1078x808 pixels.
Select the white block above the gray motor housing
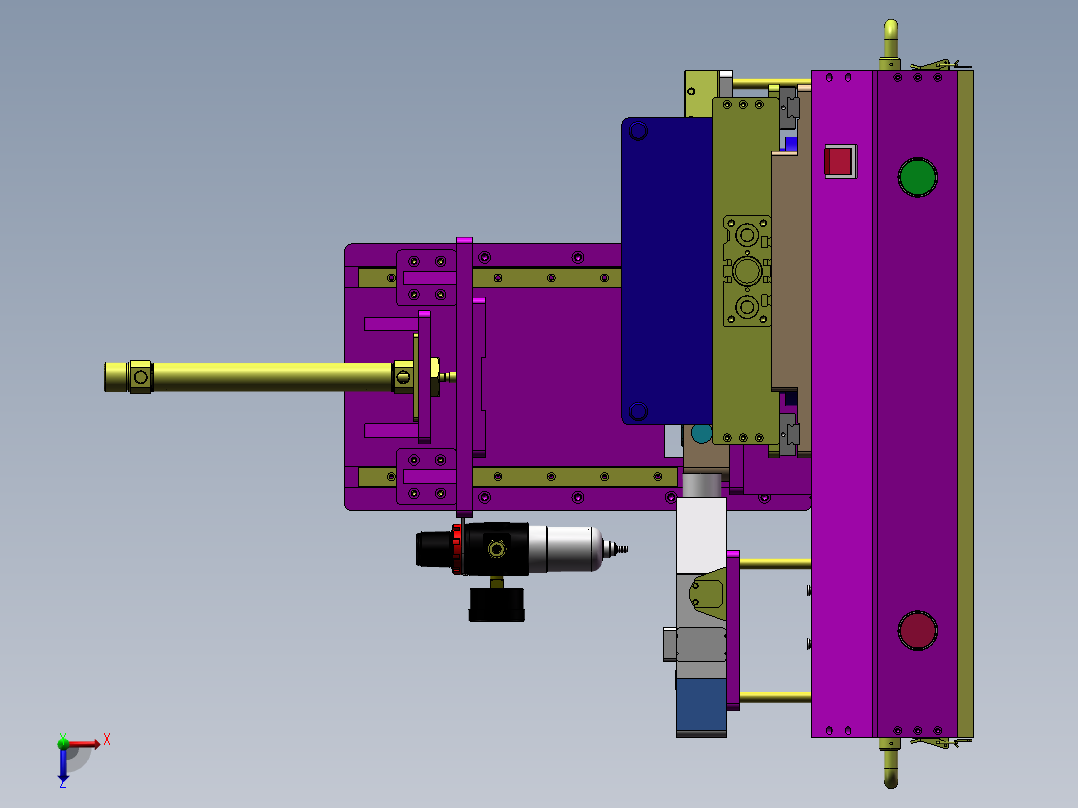(x=701, y=536)
